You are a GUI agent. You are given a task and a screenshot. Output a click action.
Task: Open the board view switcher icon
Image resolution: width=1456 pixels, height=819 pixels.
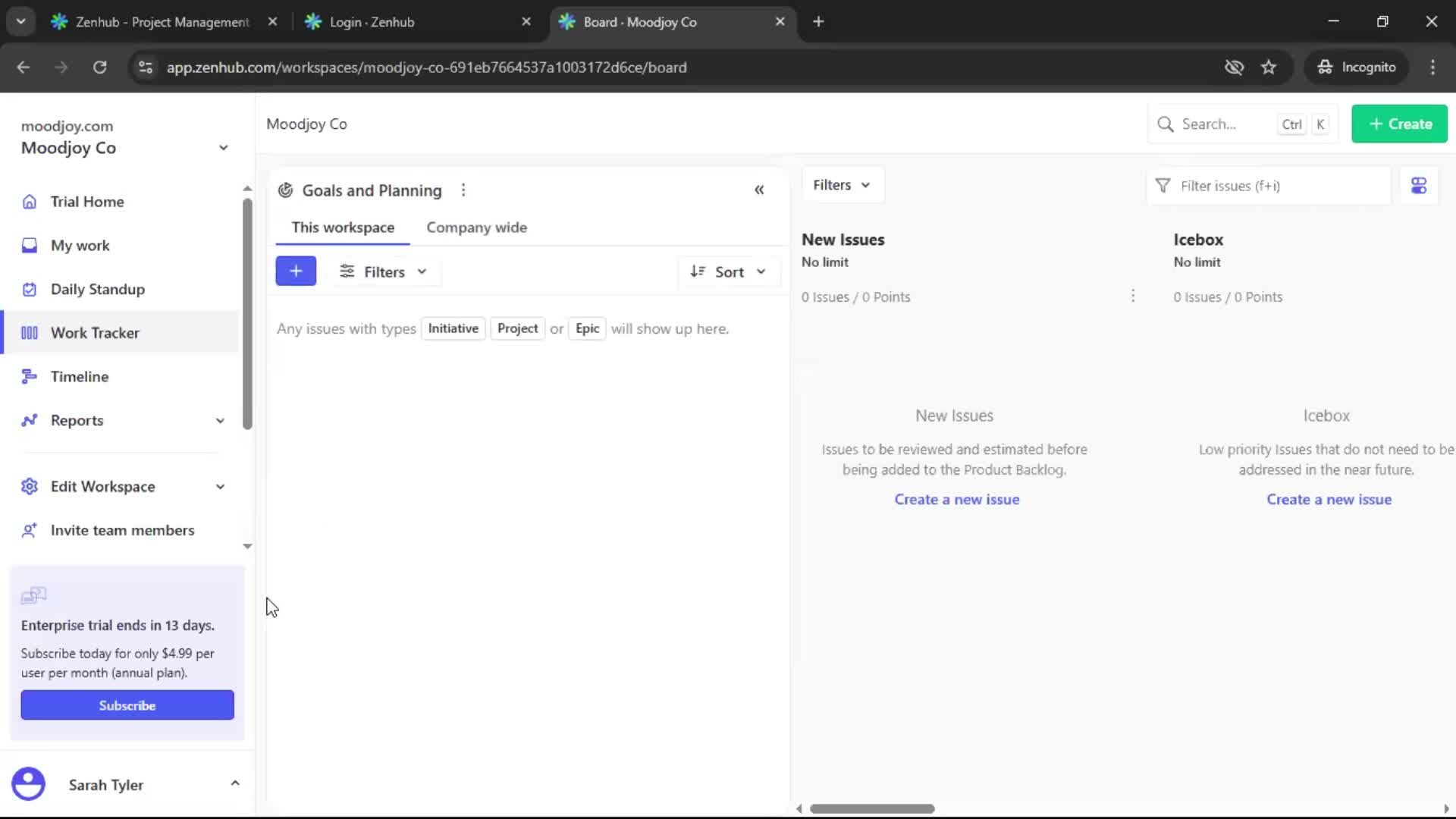click(1419, 185)
